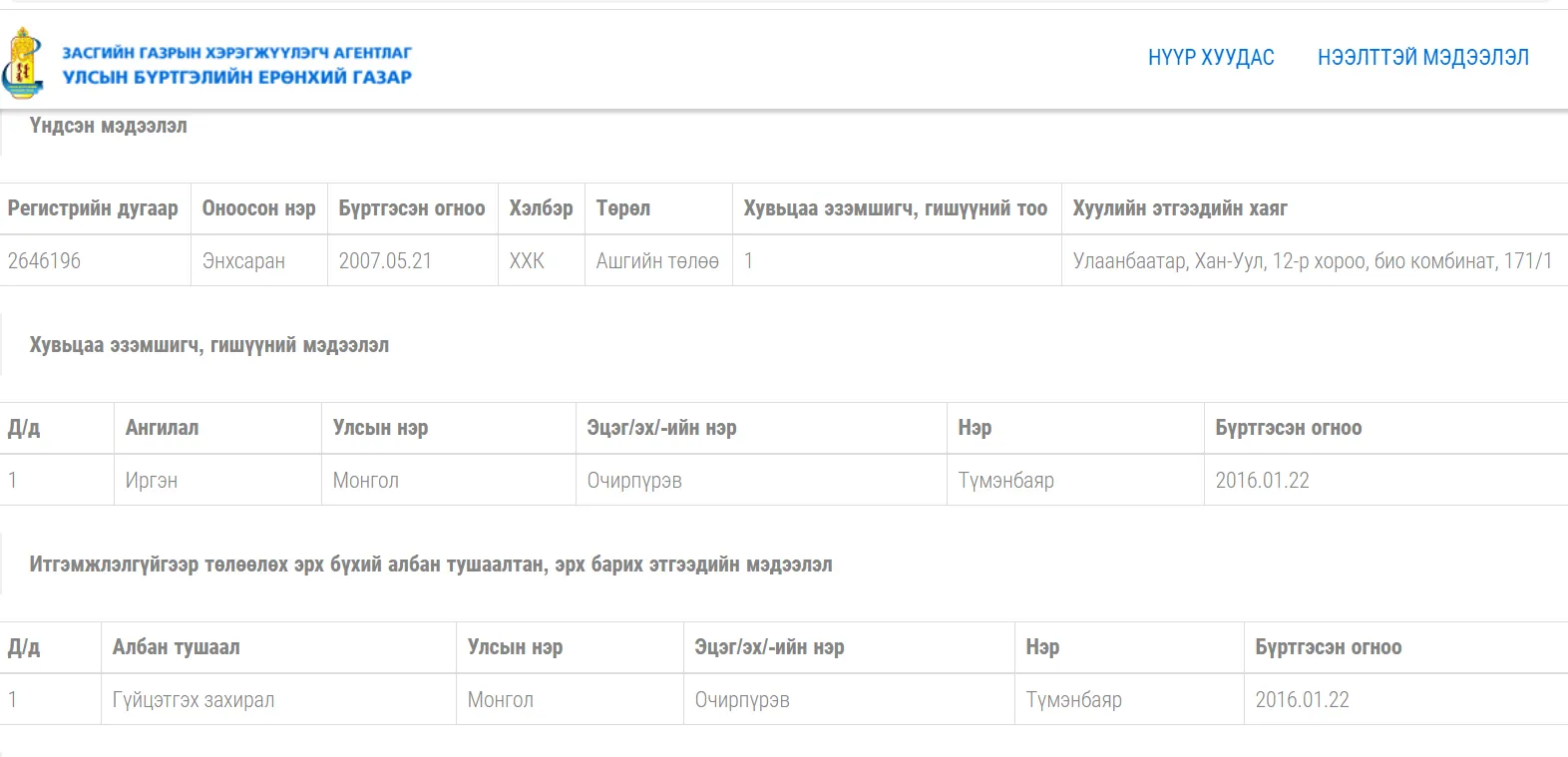The width and height of the screenshot is (1568, 757).
Task: Click the Хуулийн этгээдийн хаяг column header
Action: 1180,208
